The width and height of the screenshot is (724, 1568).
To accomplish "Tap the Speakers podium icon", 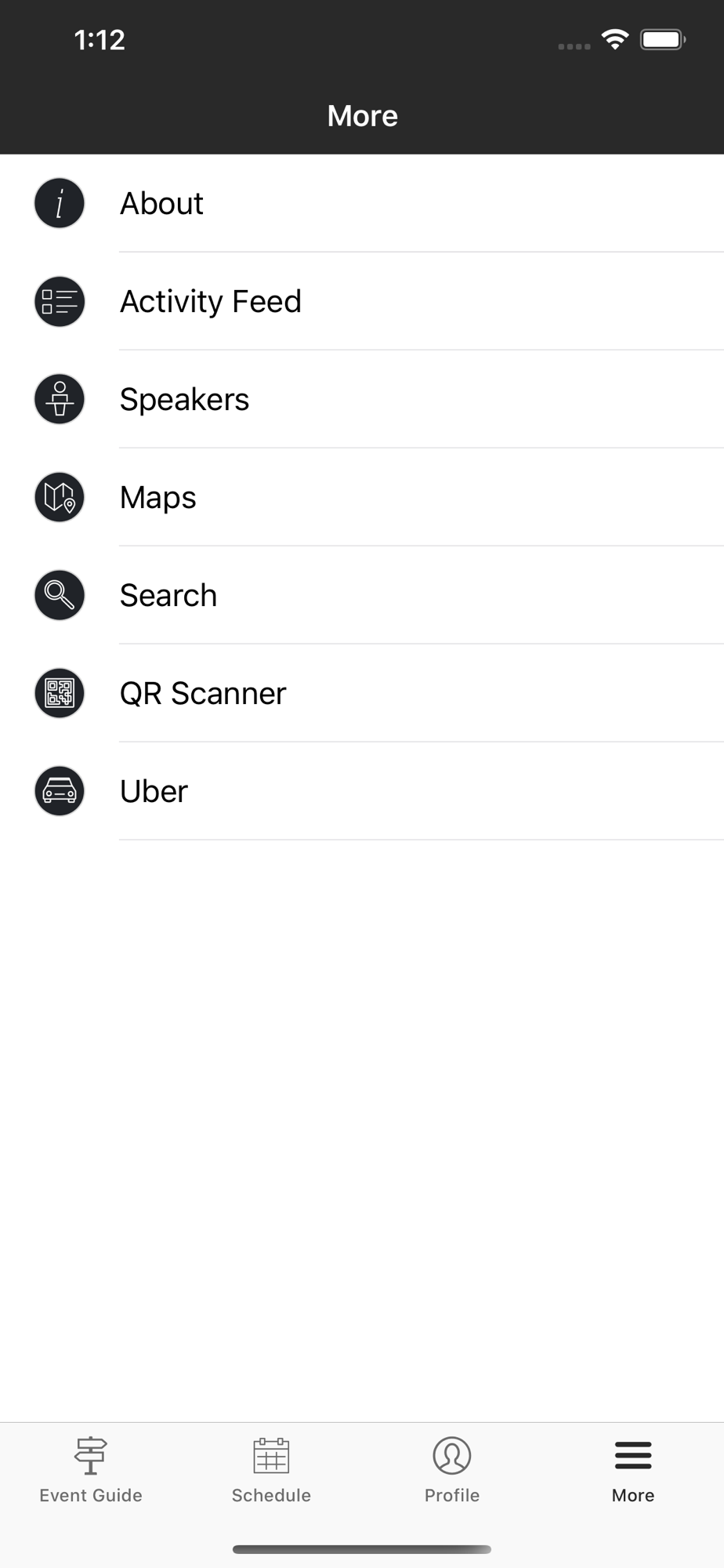I will (60, 400).
